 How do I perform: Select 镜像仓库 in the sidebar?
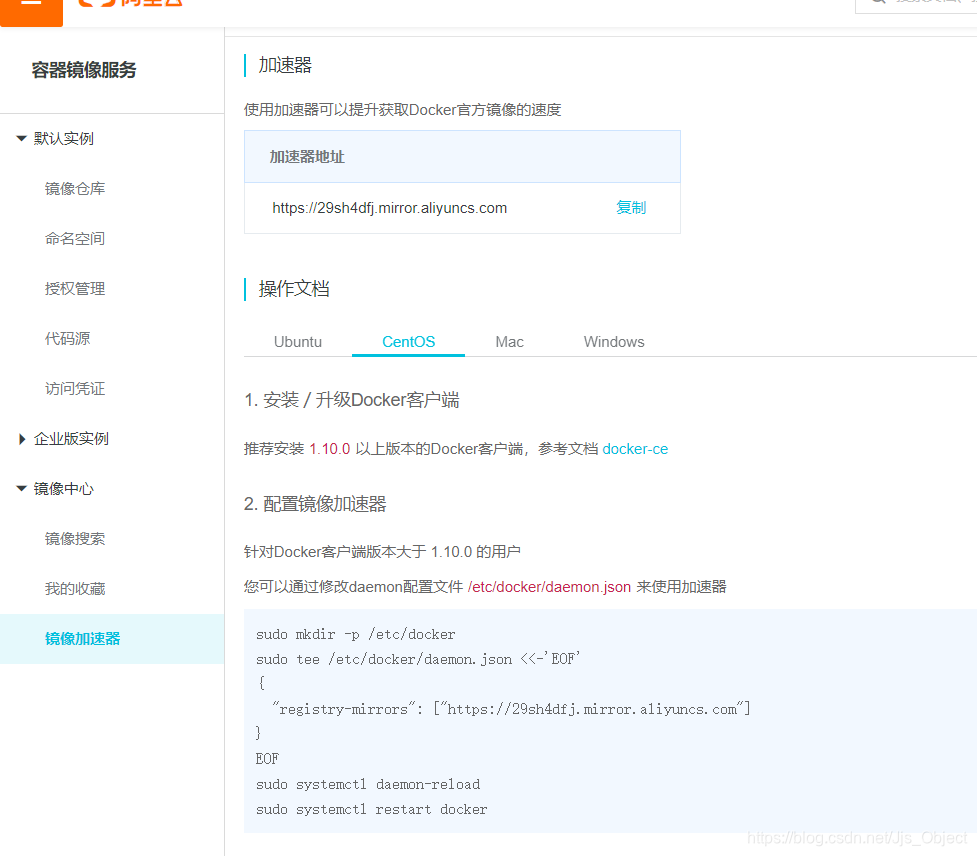tap(74, 188)
